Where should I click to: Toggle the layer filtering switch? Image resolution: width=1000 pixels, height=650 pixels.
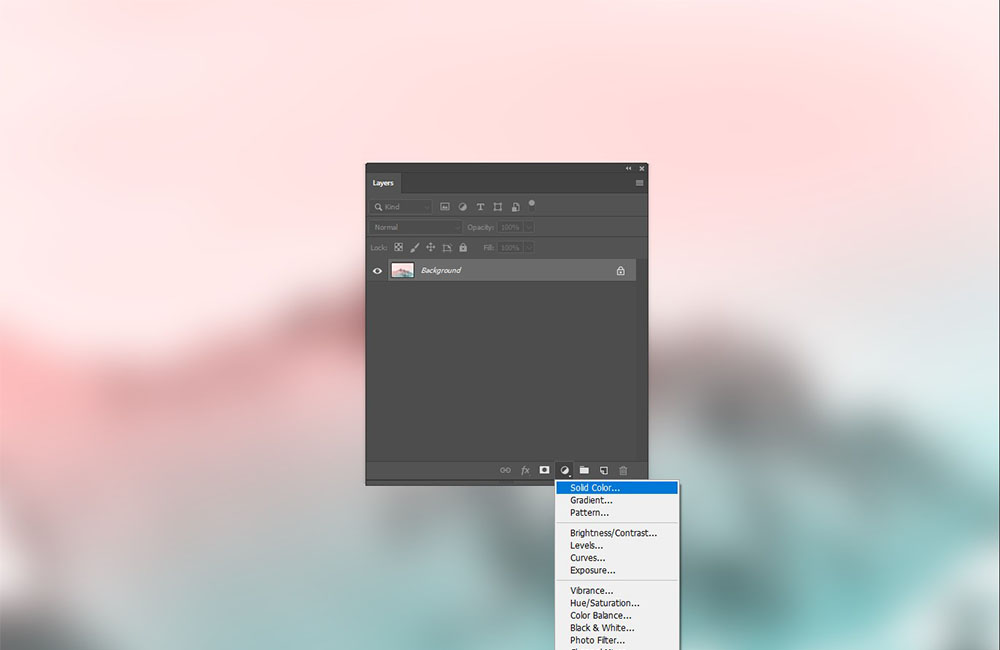pos(532,203)
